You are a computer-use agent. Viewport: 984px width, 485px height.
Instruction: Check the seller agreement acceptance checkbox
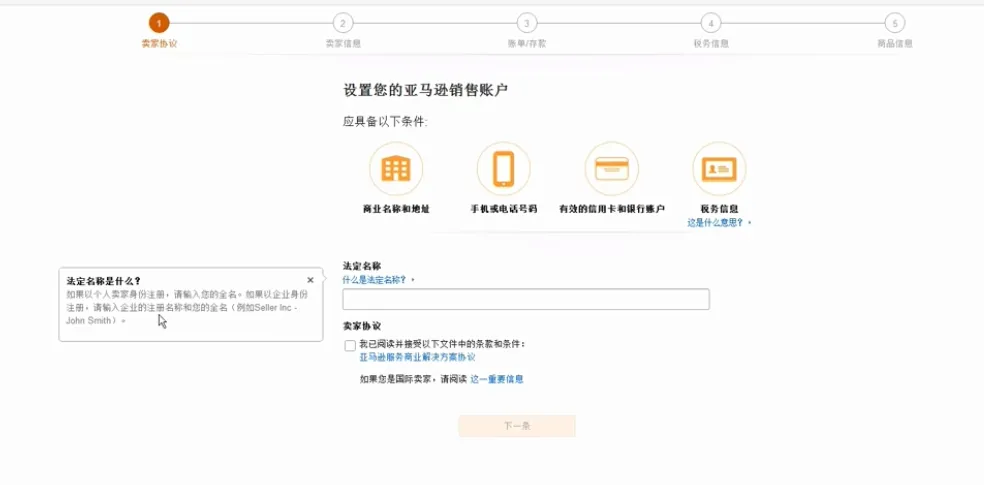pos(350,346)
